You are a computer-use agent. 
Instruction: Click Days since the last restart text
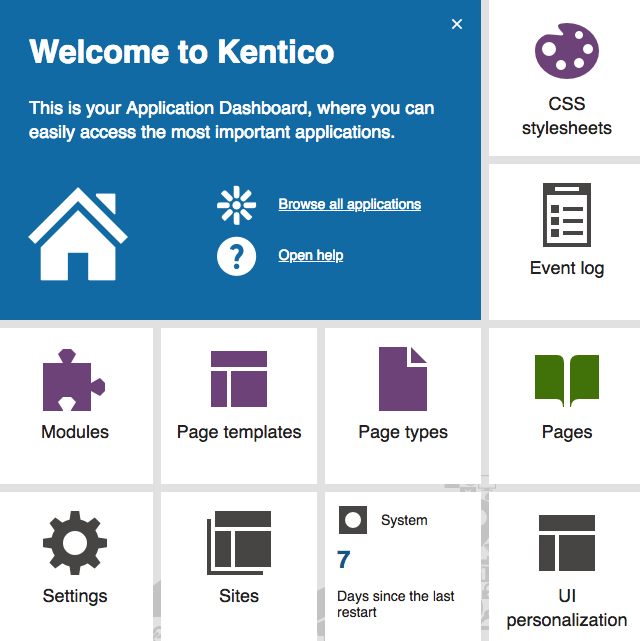pos(396,604)
